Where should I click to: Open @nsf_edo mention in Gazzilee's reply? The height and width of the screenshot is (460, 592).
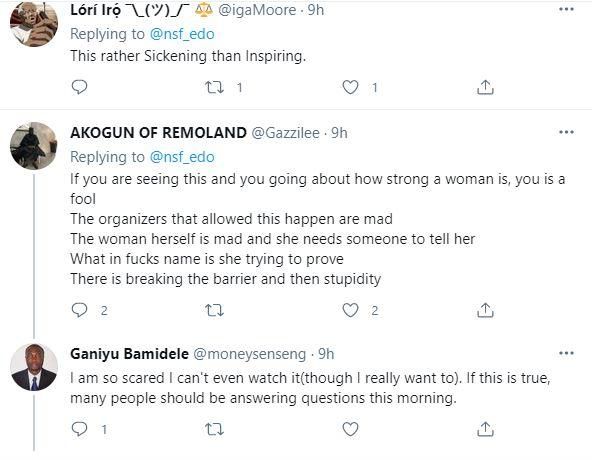182,157
